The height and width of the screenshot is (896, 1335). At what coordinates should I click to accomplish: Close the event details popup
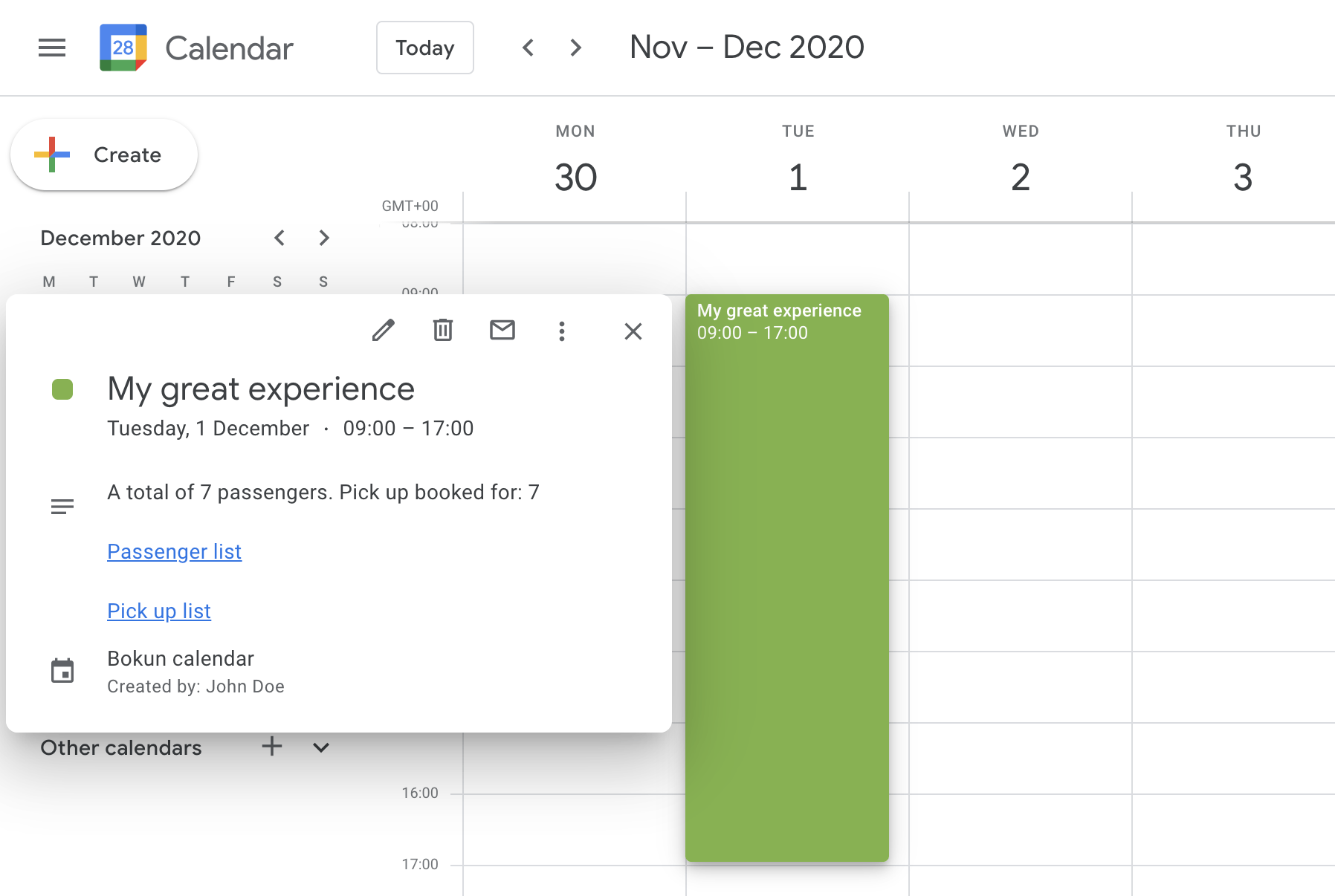coord(633,331)
